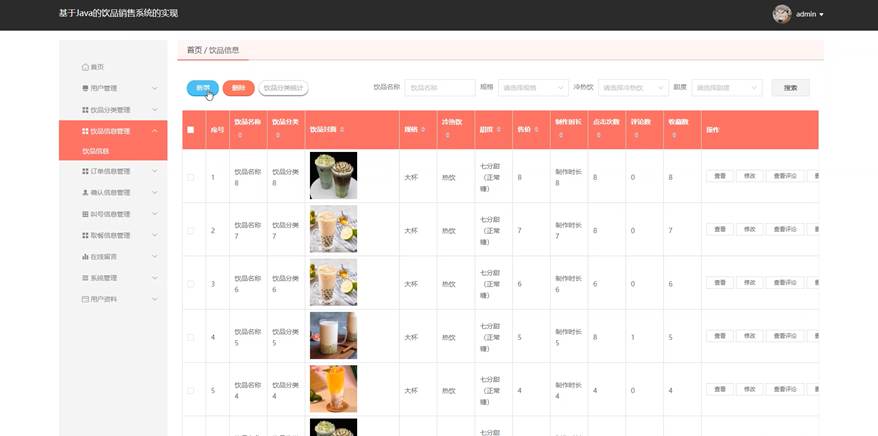Click cell '饮品名称 8' in row 1
878x436 pixels.
pos(247,177)
